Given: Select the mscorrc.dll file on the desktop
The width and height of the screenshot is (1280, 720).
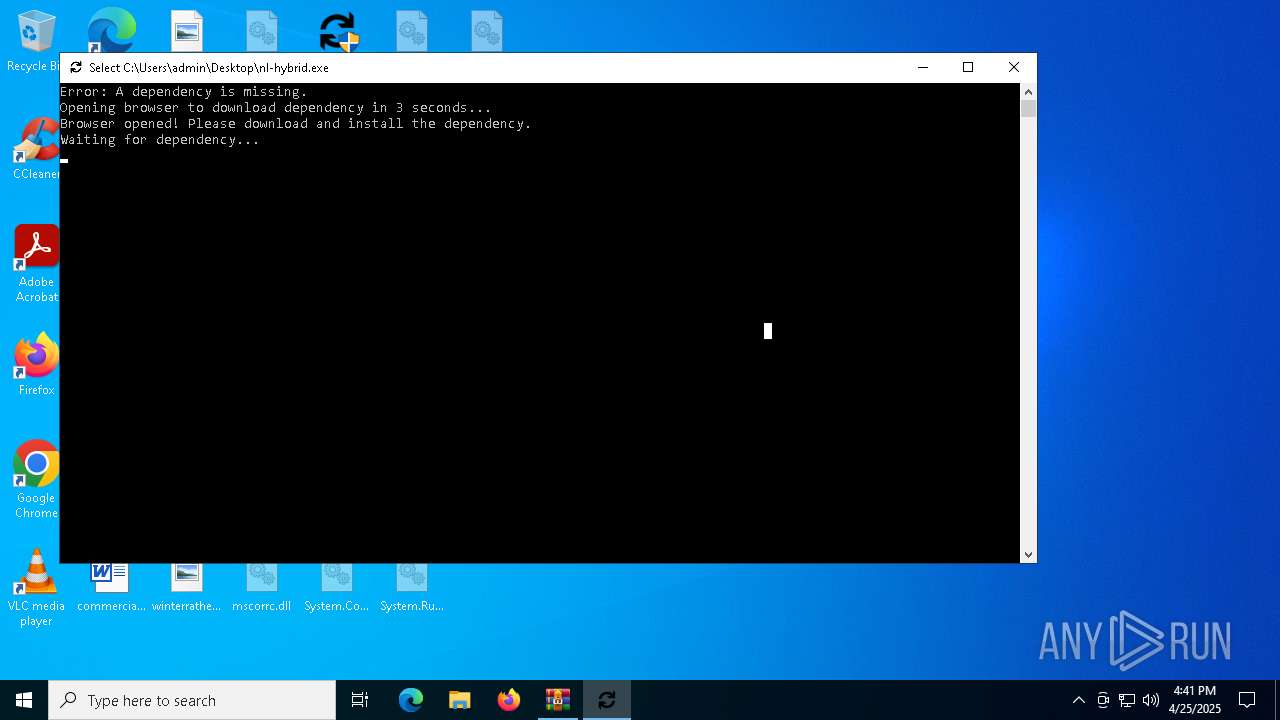Looking at the screenshot, I should pyautogui.click(x=261, y=588).
